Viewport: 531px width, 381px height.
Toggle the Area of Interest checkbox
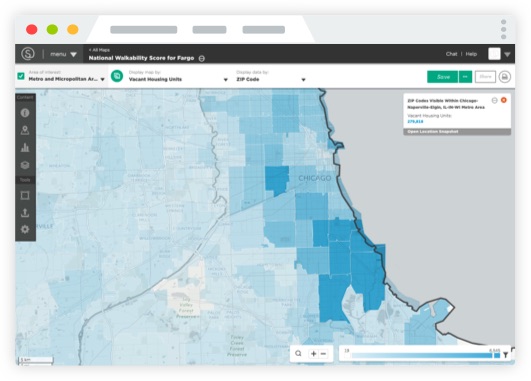21,76
